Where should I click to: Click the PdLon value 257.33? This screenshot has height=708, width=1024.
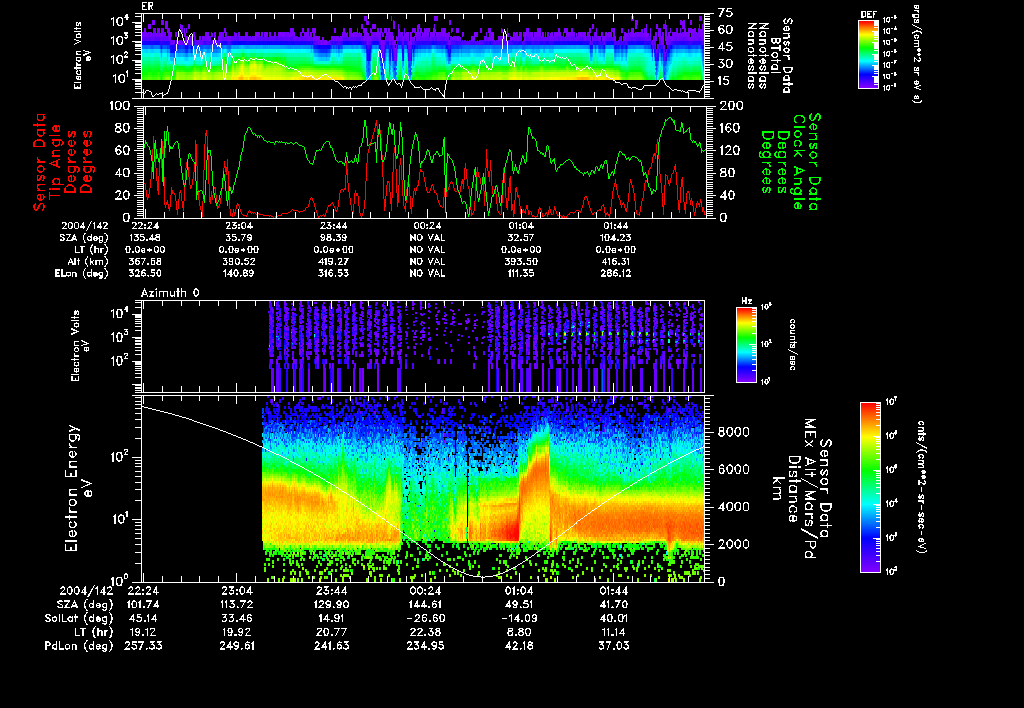pos(144,646)
